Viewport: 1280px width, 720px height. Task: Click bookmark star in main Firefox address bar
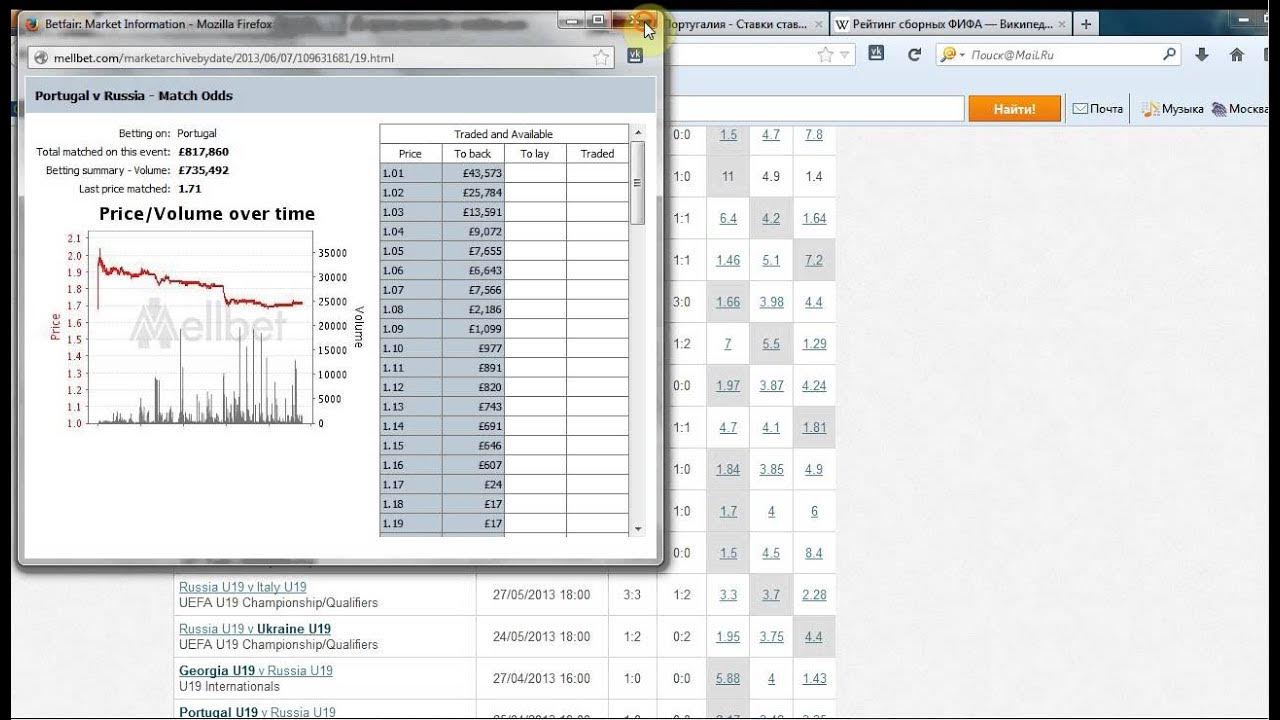[826, 55]
